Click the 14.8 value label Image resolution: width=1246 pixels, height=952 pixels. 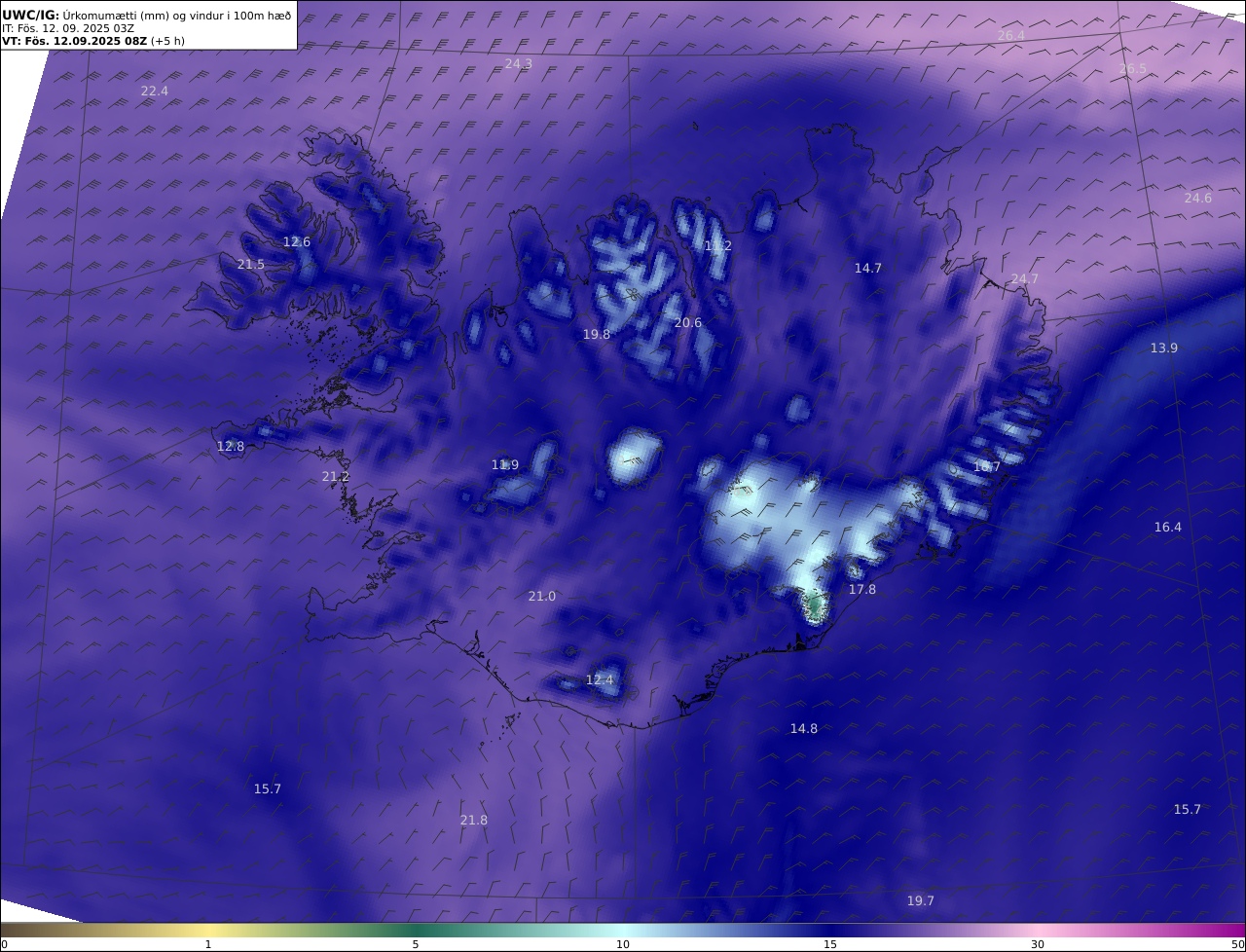tap(804, 728)
